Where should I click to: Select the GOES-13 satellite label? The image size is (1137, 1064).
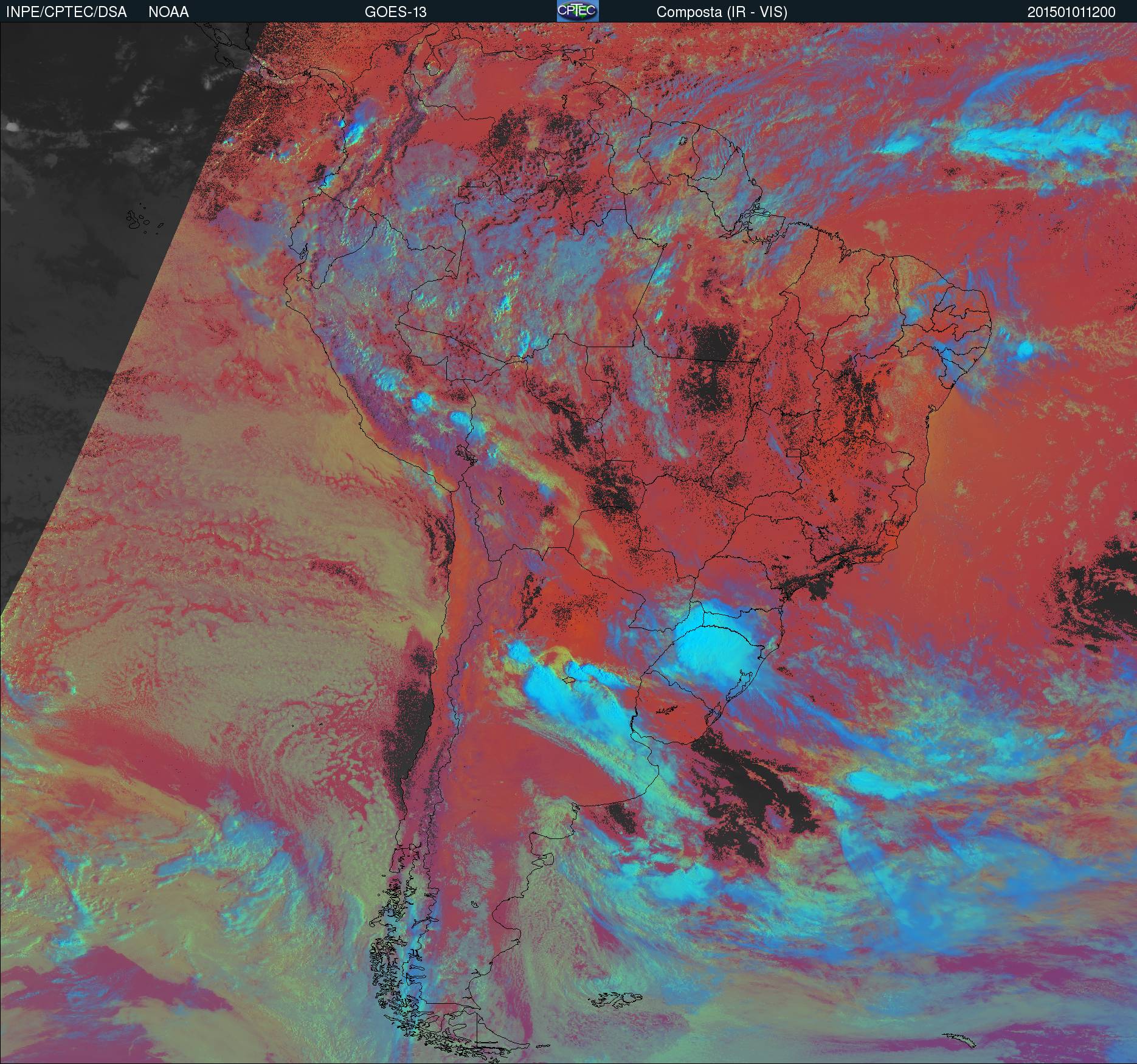tap(395, 12)
